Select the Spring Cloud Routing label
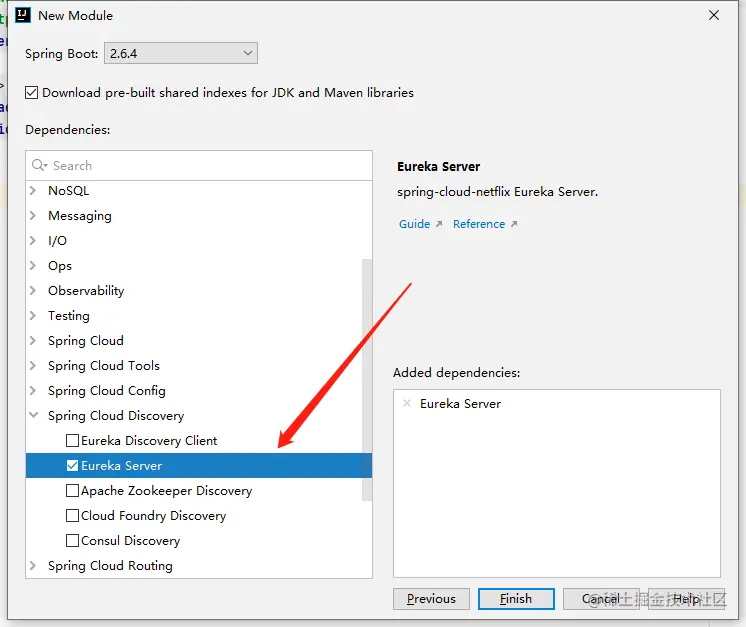This screenshot has height=627, width=746. coord(110,565)
